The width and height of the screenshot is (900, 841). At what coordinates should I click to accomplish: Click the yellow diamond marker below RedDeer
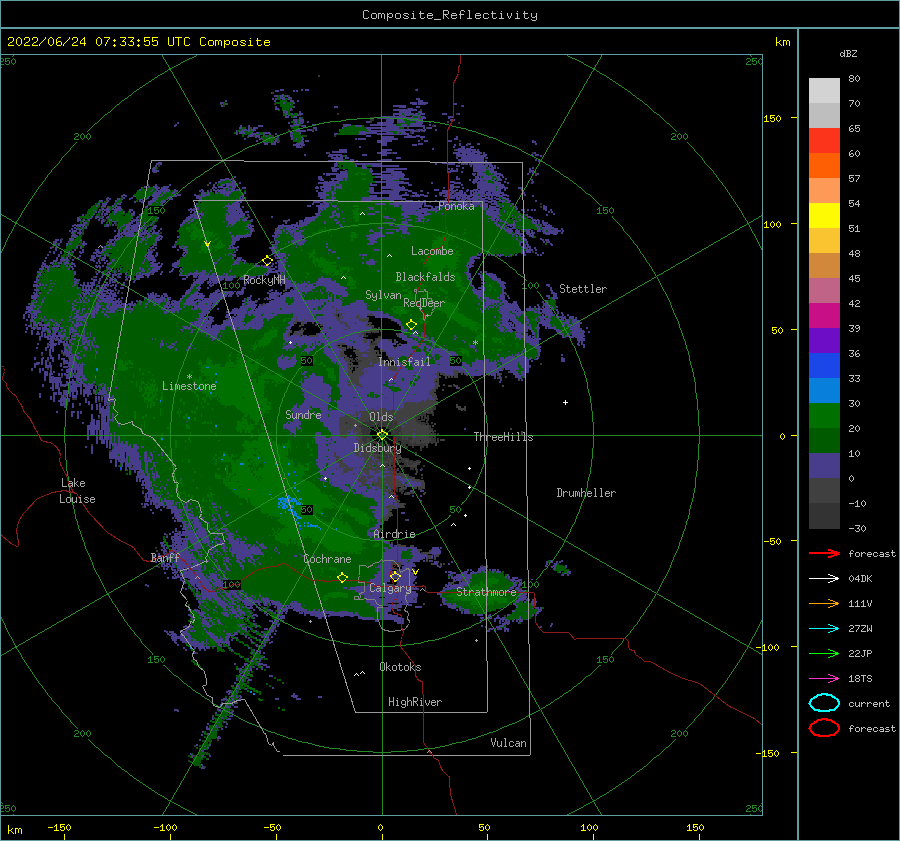pyautogui.click(x=411, y=325)
